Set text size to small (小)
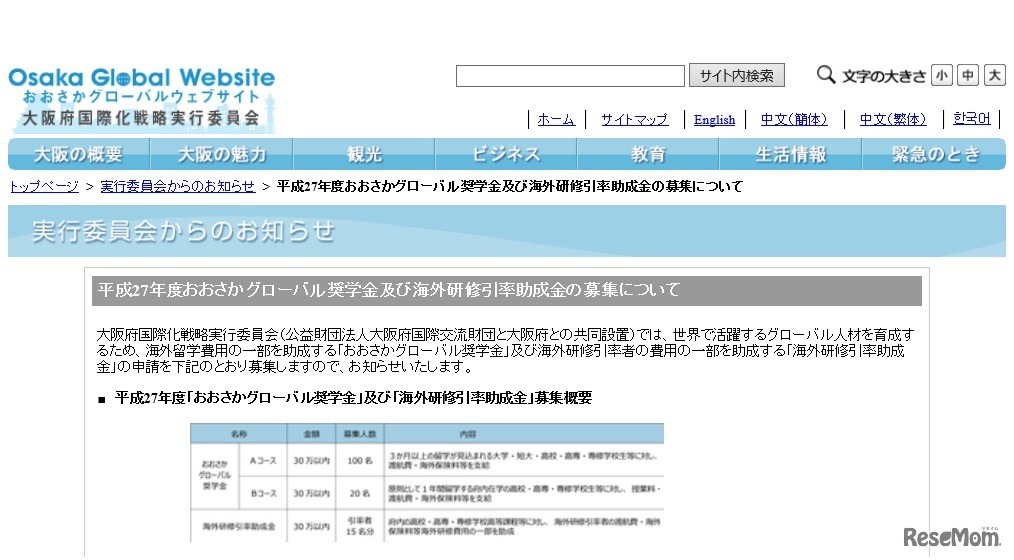The height and width of the screenshot is (560, 1014). 942,76
